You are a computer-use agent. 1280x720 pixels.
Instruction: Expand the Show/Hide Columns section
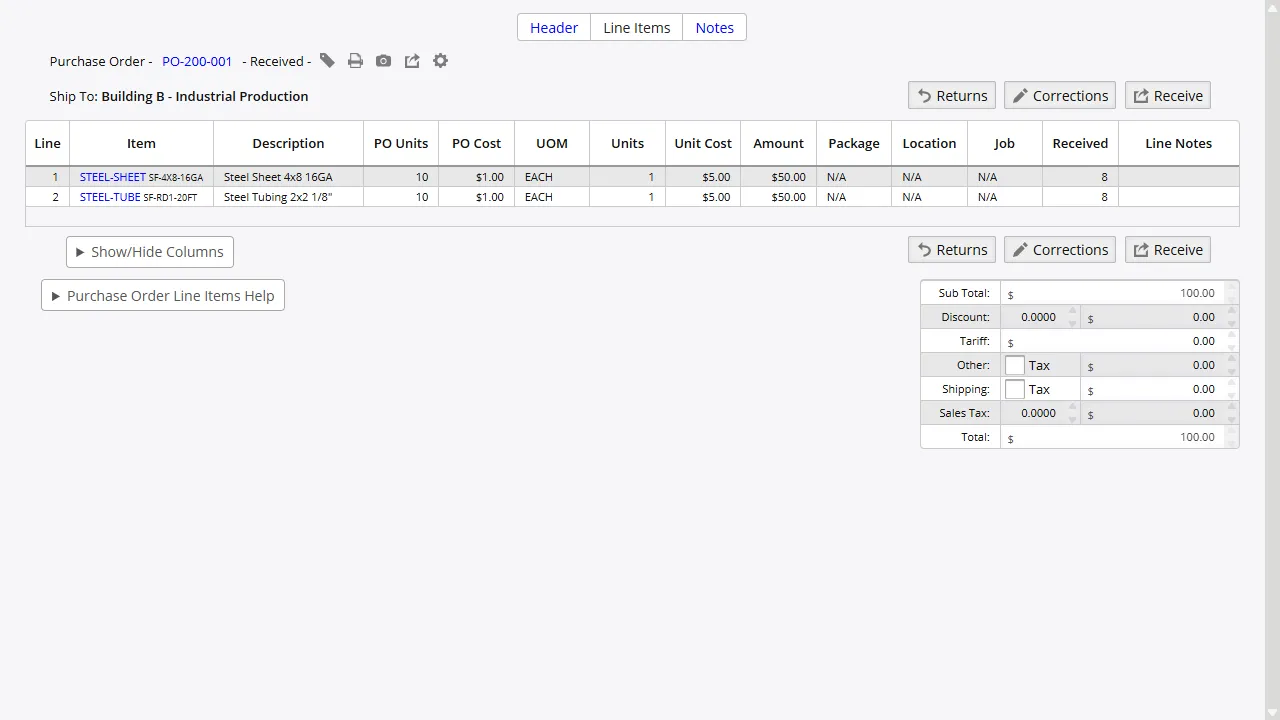pos(150,252)
